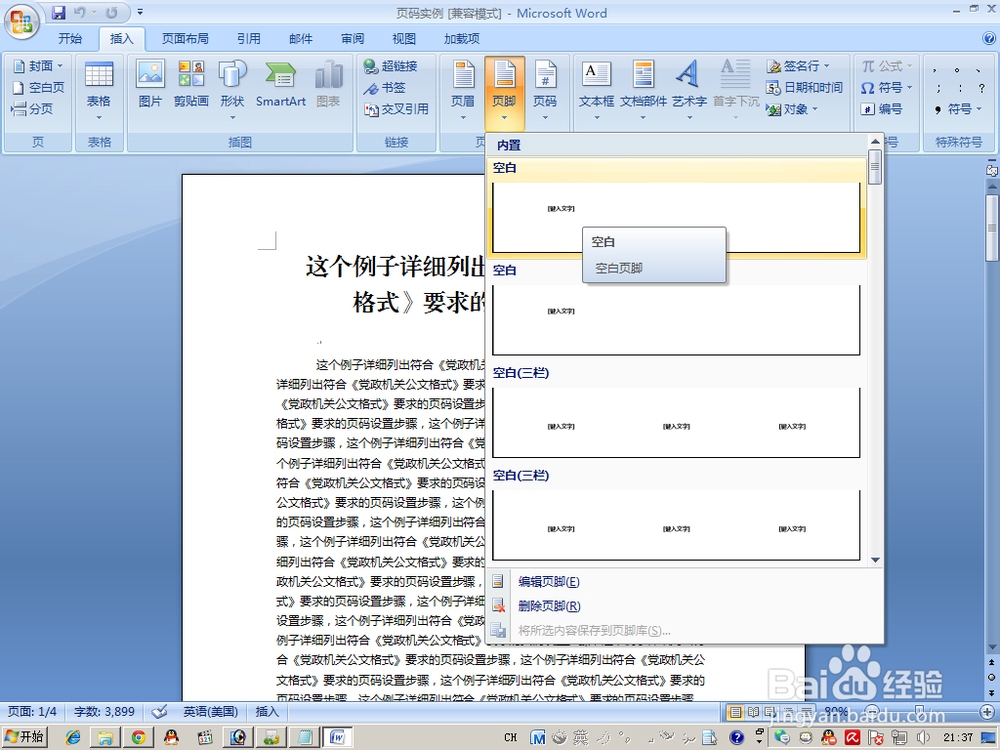1000x750 pixels.
Task: Insert a SmartArt graphic
Action: (x=281, y=84)
